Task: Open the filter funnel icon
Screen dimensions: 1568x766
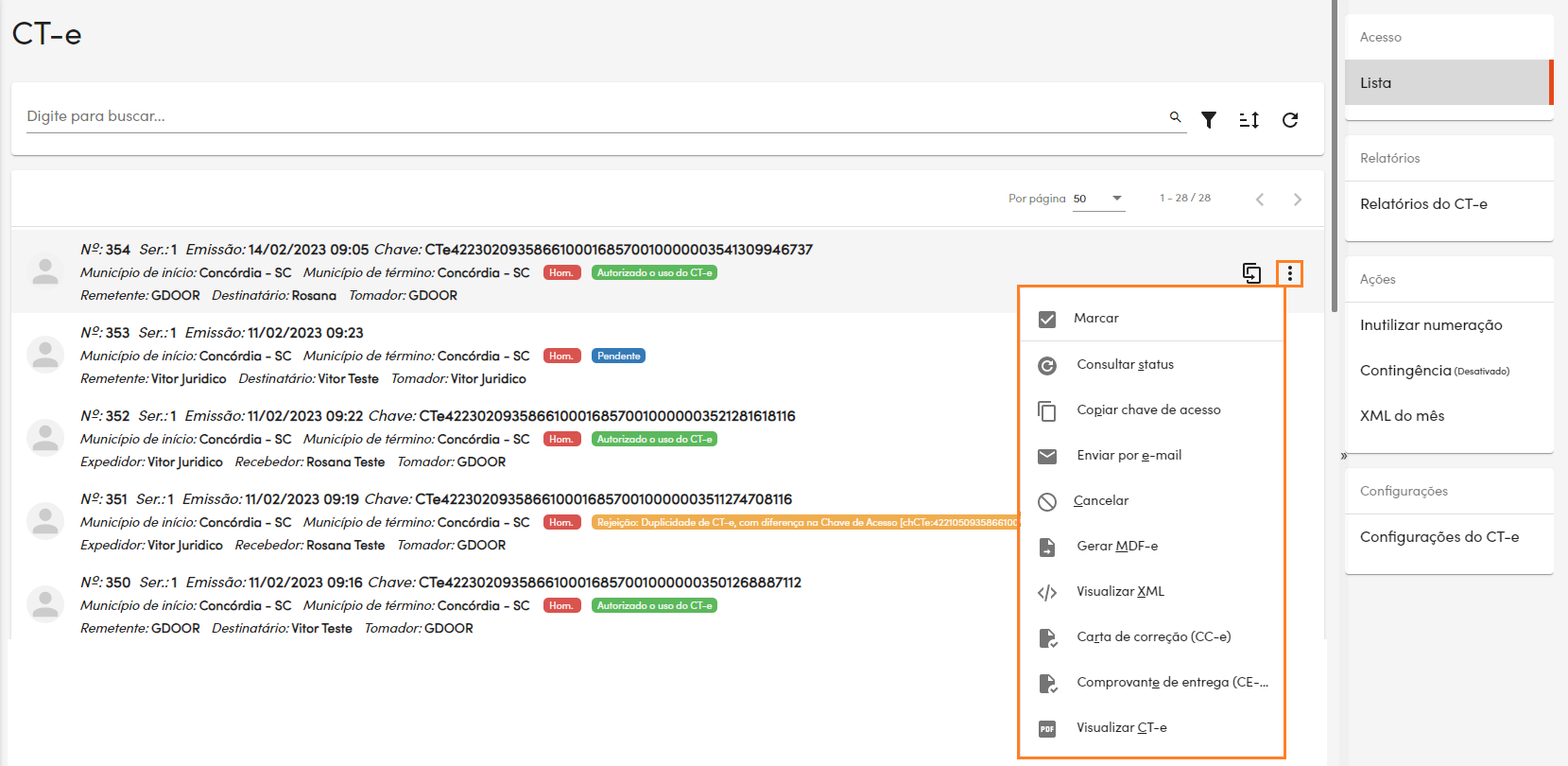Action: (x=1209, y=119)
